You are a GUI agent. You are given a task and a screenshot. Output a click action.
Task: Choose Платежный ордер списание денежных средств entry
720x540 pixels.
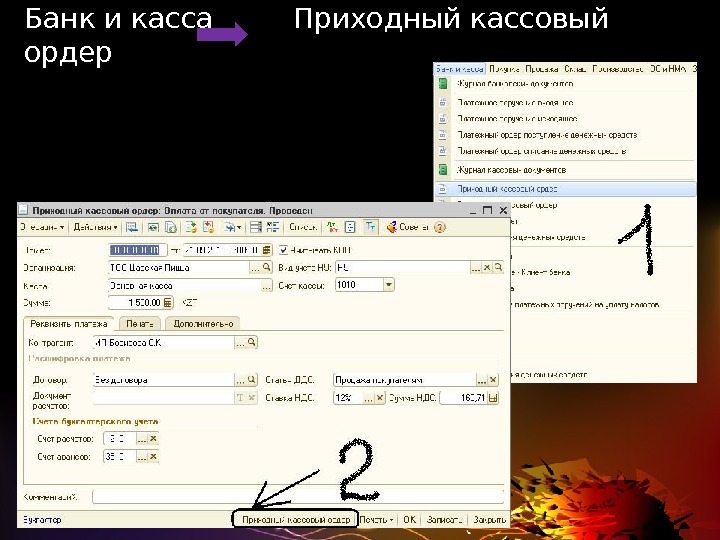pyautogui.click(x=542, y=151)
